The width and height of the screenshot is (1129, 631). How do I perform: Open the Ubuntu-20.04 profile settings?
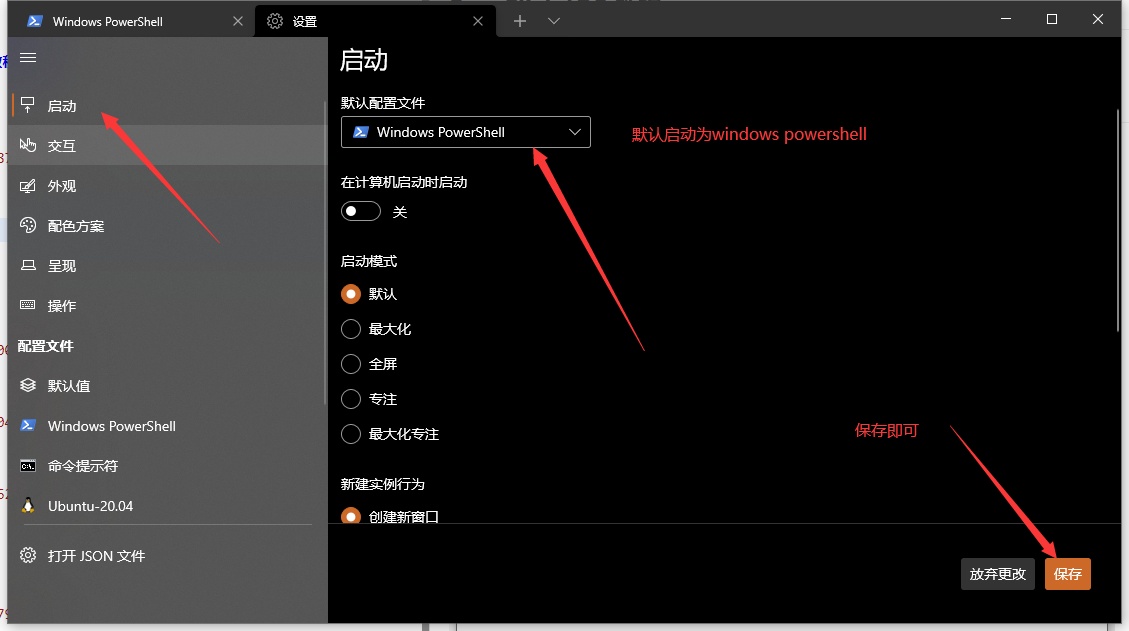tap(168, 506)
